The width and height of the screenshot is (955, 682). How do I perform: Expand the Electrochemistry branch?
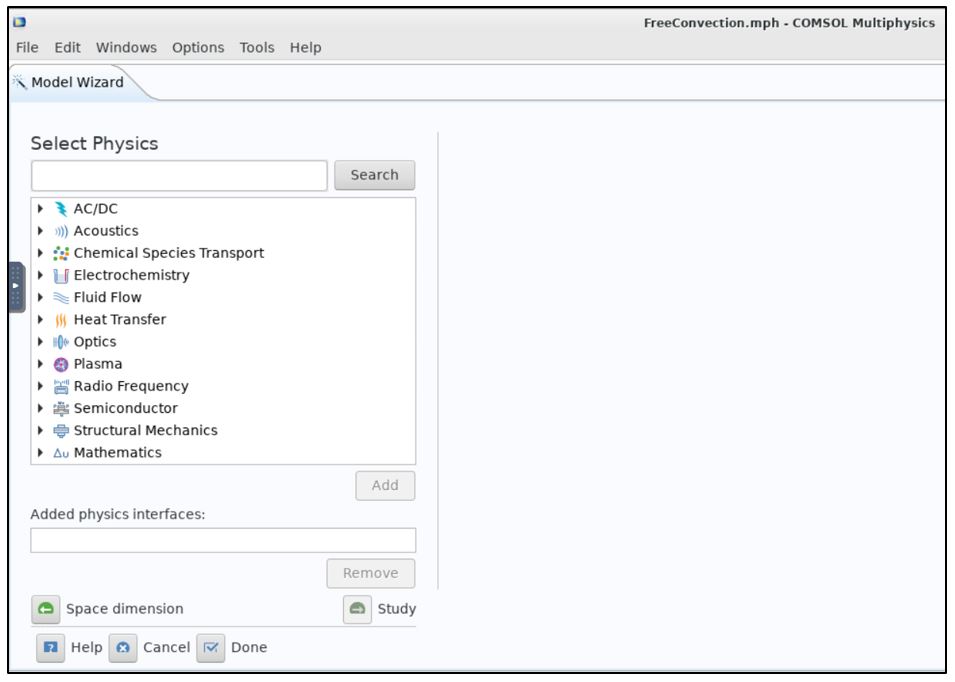point(40,275)
